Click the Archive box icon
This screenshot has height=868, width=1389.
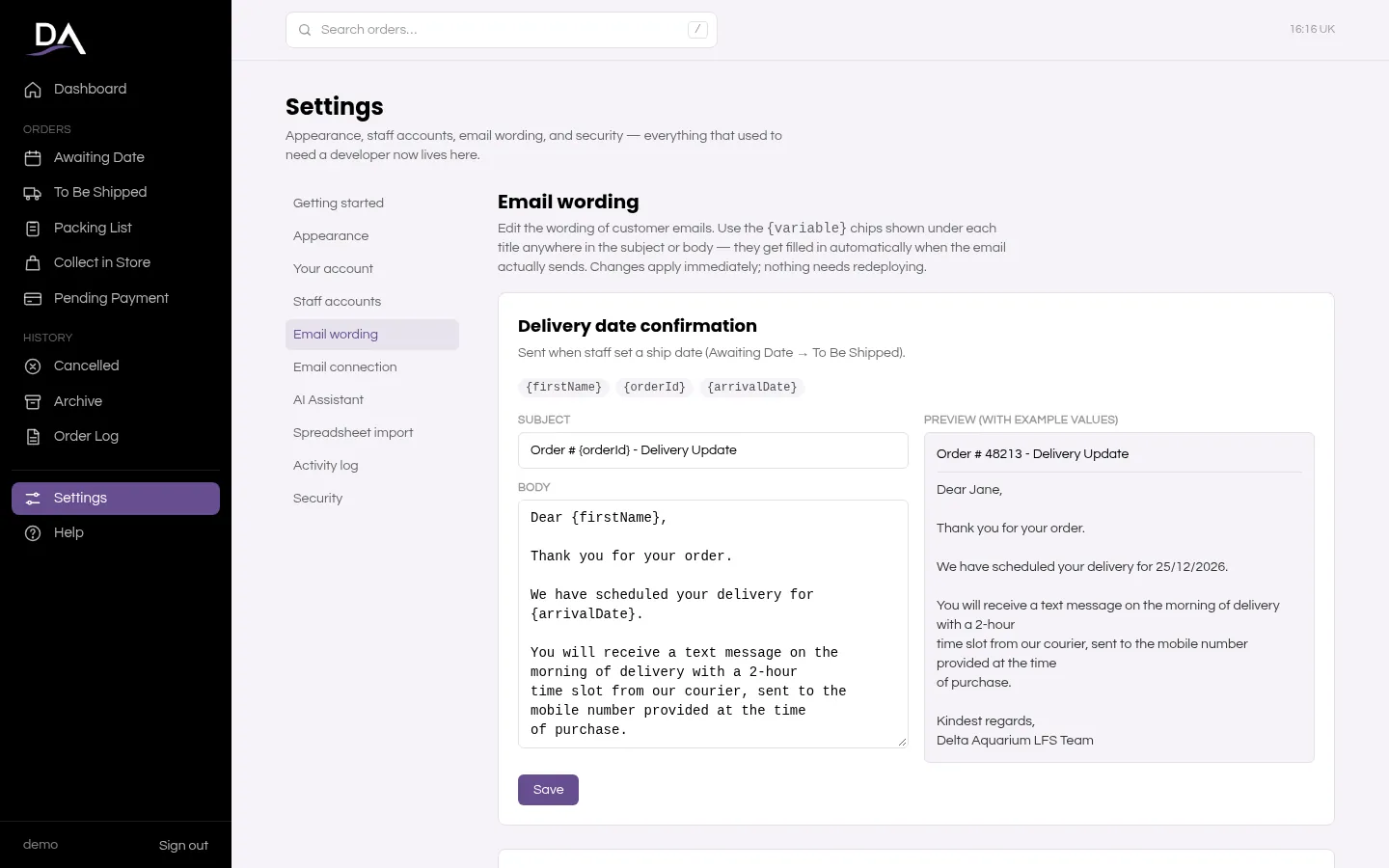click(33, 402)
